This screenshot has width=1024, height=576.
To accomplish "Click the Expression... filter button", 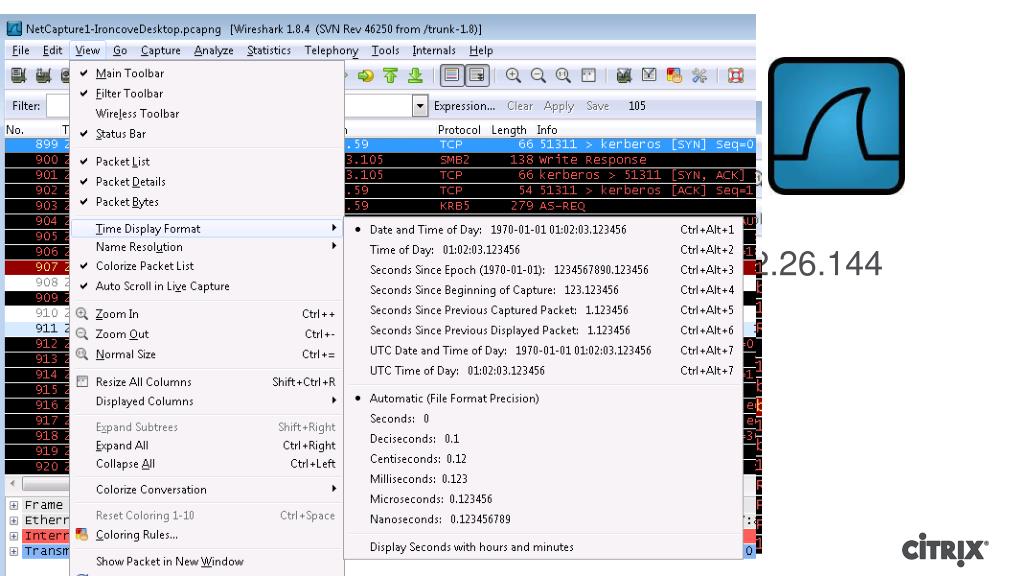I will pos(464,106).
